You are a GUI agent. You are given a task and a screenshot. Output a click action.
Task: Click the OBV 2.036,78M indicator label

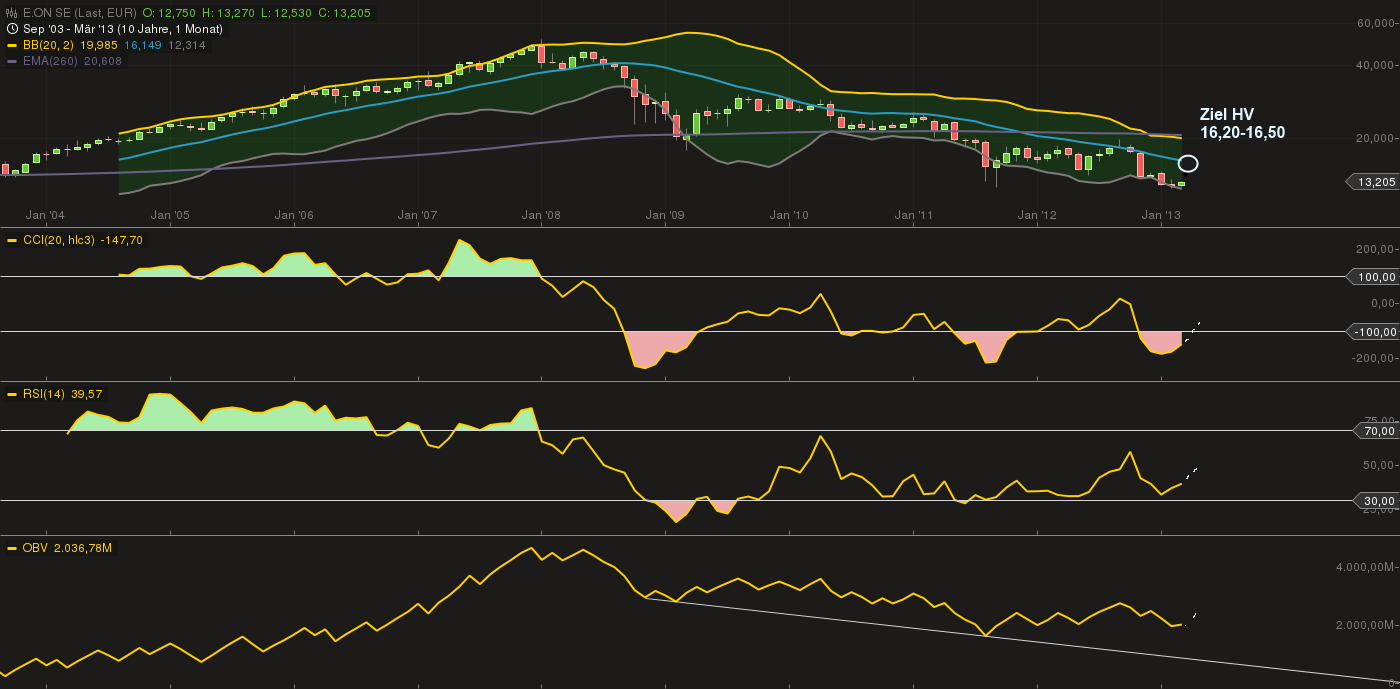tap(67, 548)
